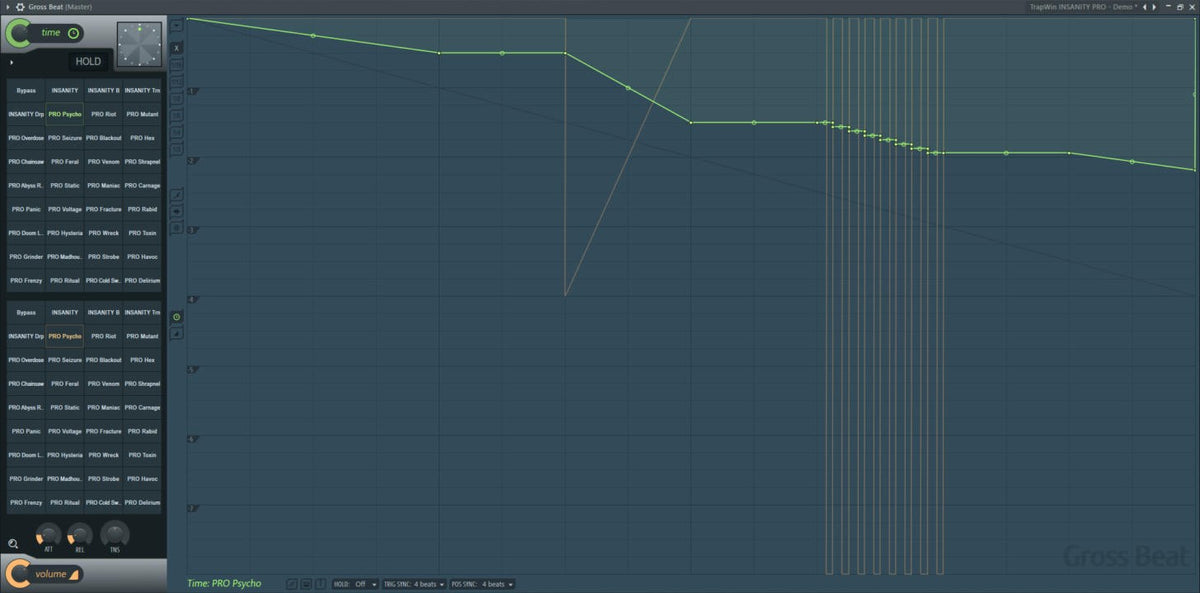Click the X button above envelope tools
This screenshot has height=593, width=1200.
click(177, 47)
